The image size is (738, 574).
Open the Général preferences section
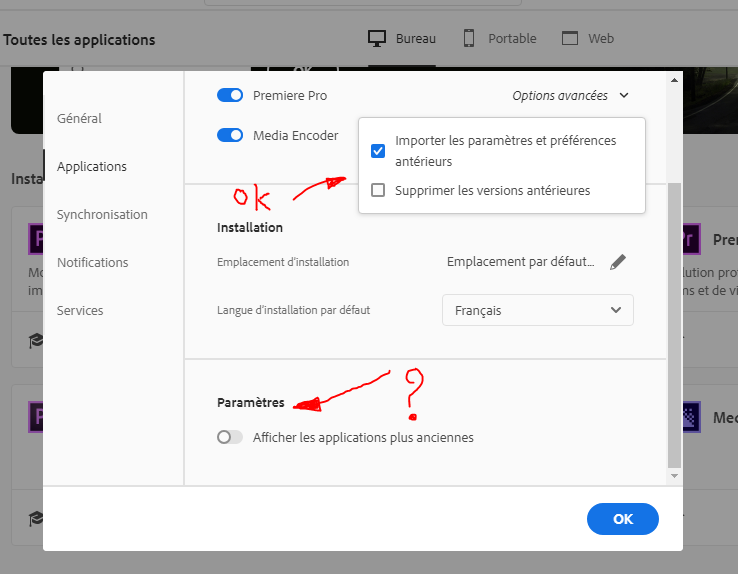pos(79,119)
